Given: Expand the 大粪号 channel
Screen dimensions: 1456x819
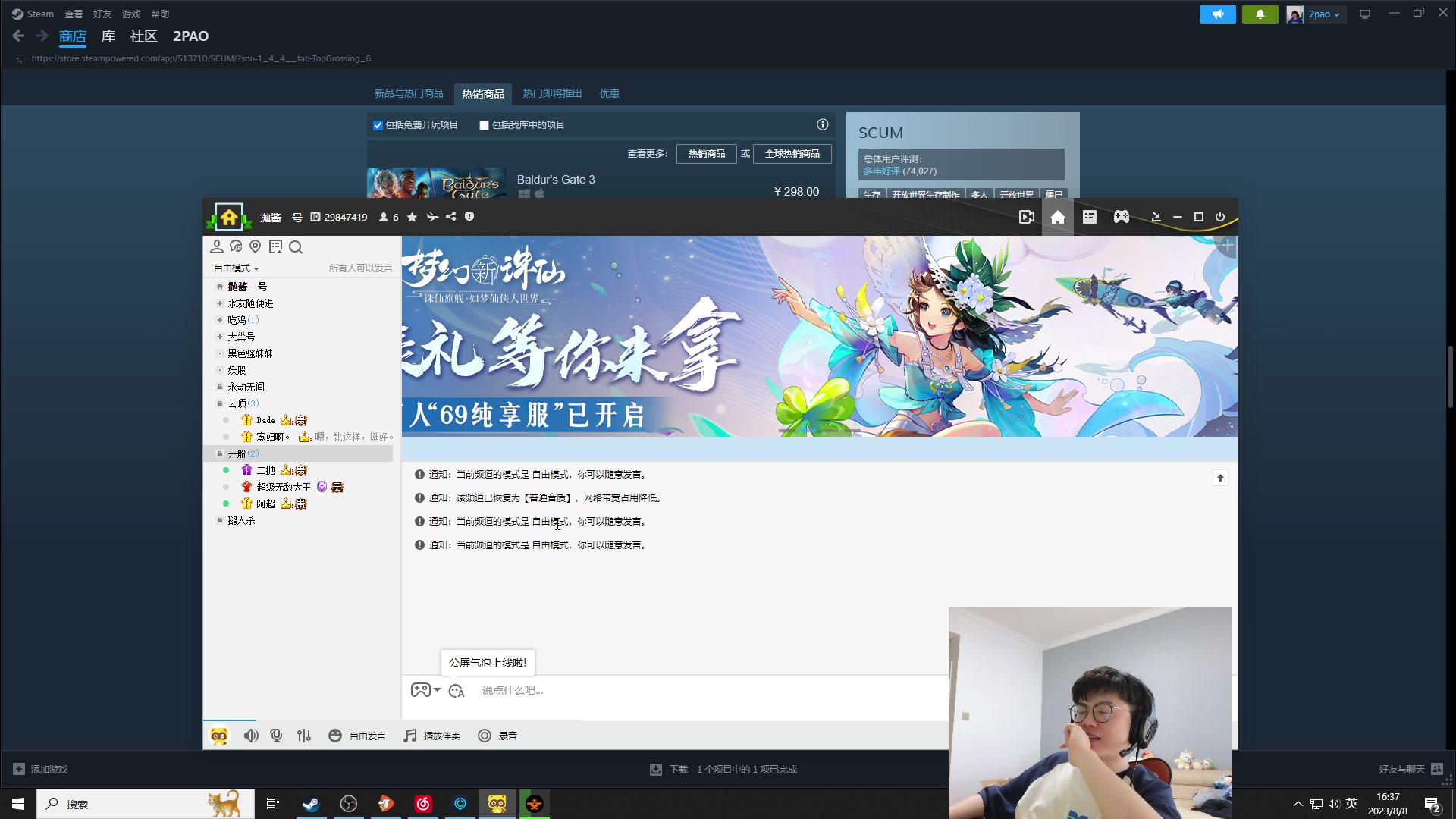Looking at the screenshot, I should (x=220, y=337).
